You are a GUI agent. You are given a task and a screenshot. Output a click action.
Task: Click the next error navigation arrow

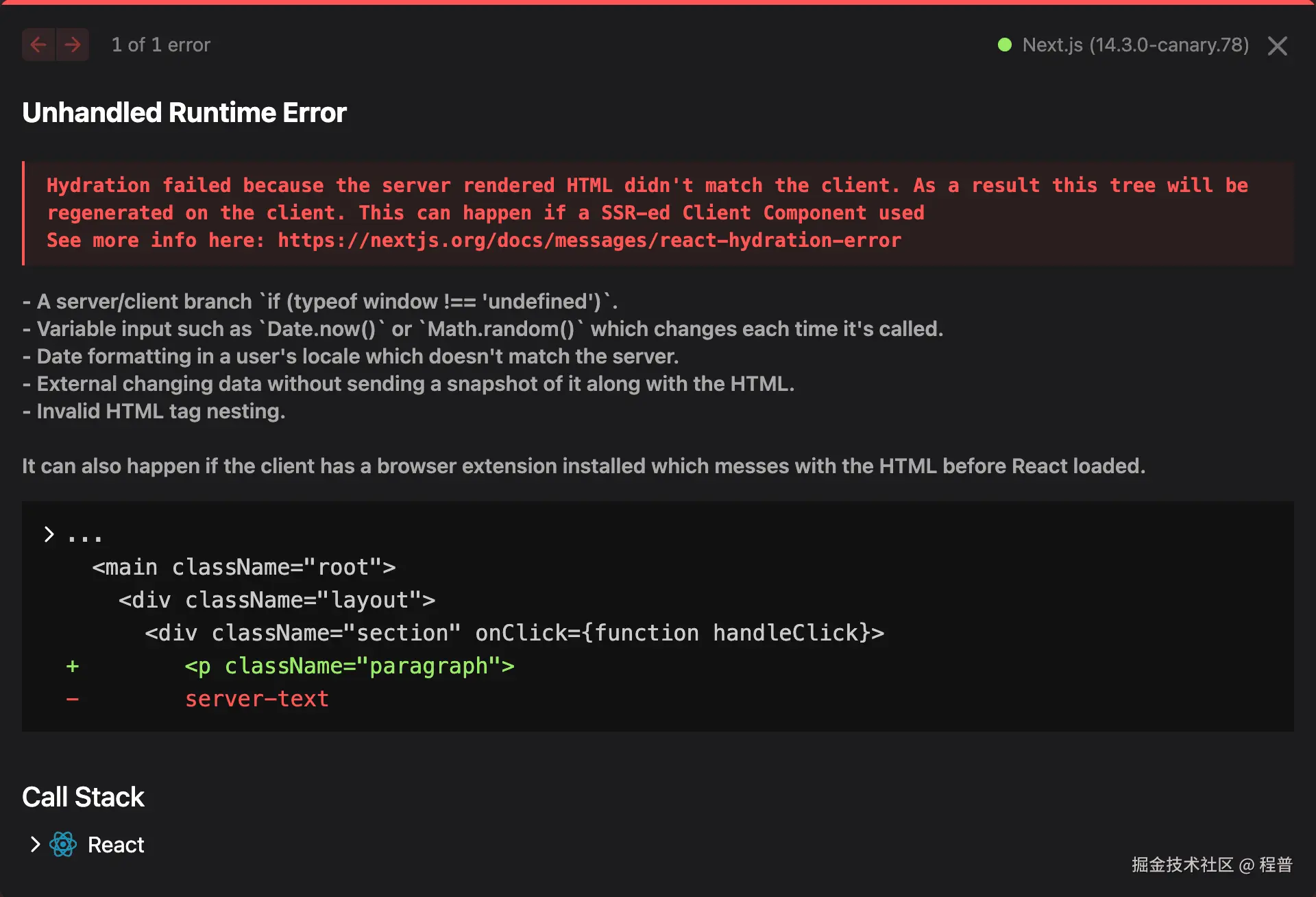(x=73, y=45)
